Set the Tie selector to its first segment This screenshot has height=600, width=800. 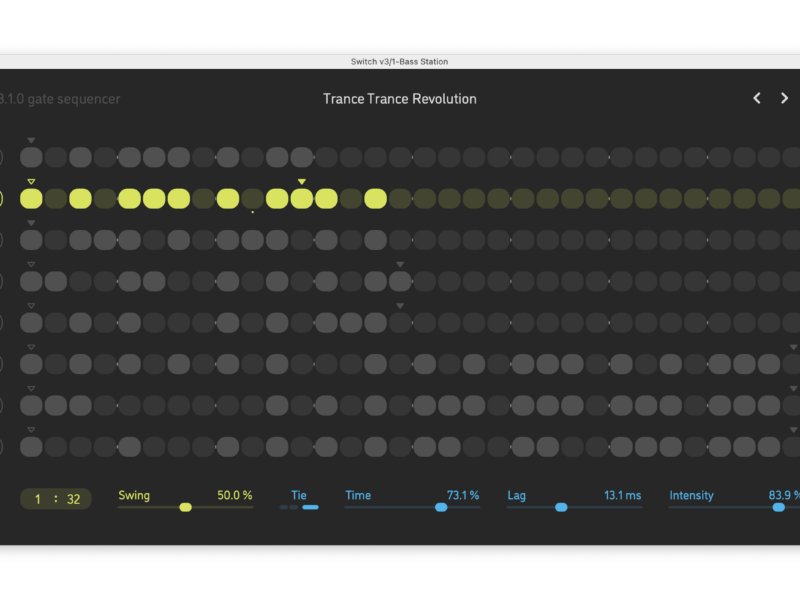pyautogui.click(x=284, y=507)
